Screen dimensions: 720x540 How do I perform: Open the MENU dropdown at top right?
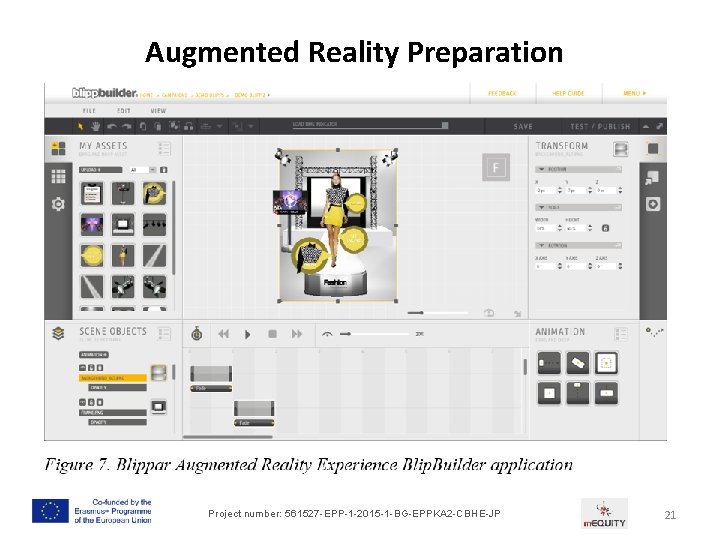(635, 93)
